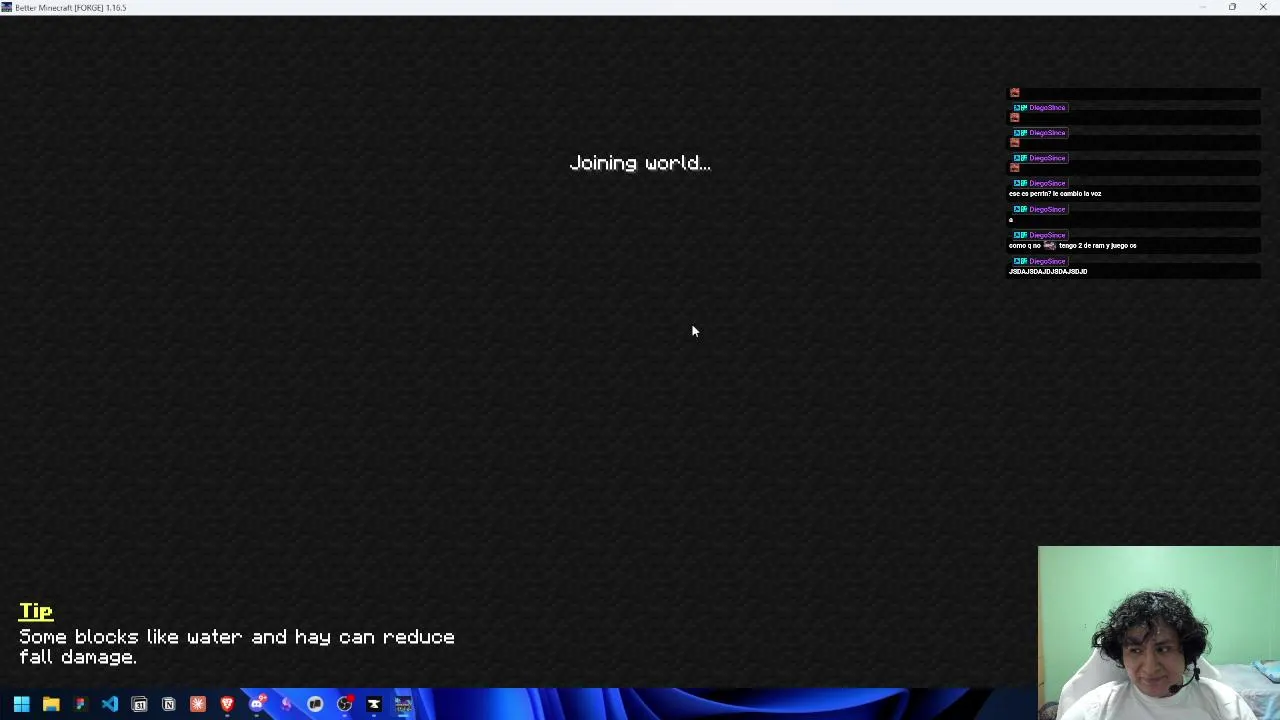Open the Figma taskbar icon
The image size is (1280, 720).
pos(80,704)
